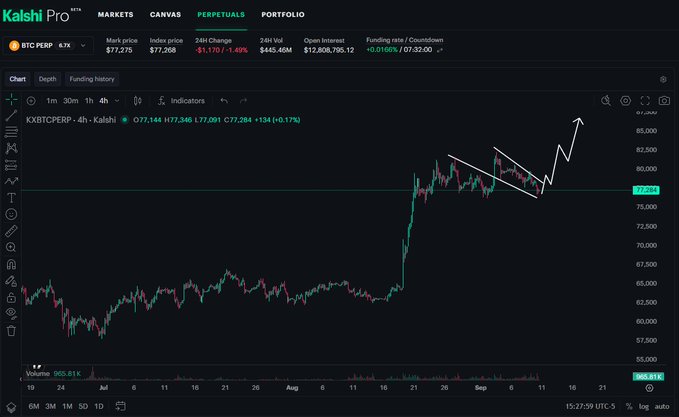Screen dimensions: 679x417
Task: Select the Text annotation tool
Action: (x=11, y=198)
